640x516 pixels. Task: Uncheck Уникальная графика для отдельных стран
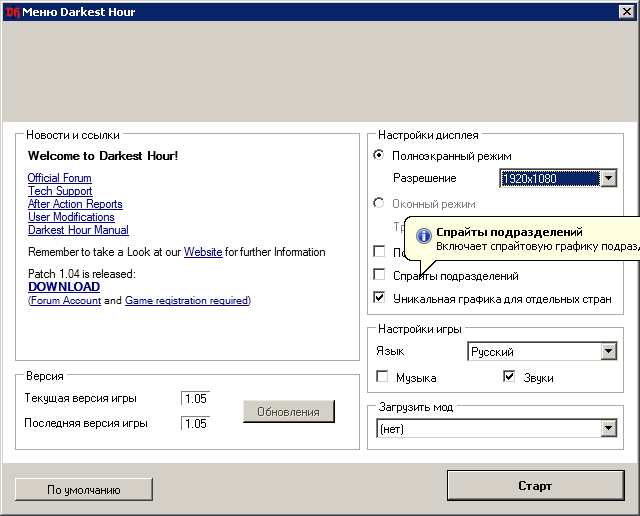pos(380,297)
